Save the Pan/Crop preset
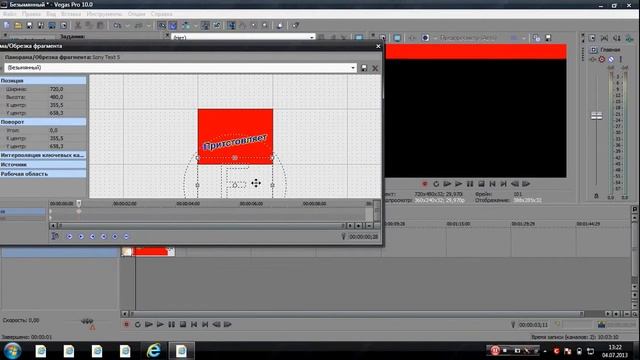The height and width of the screenshot is (360, 640). 364,68
